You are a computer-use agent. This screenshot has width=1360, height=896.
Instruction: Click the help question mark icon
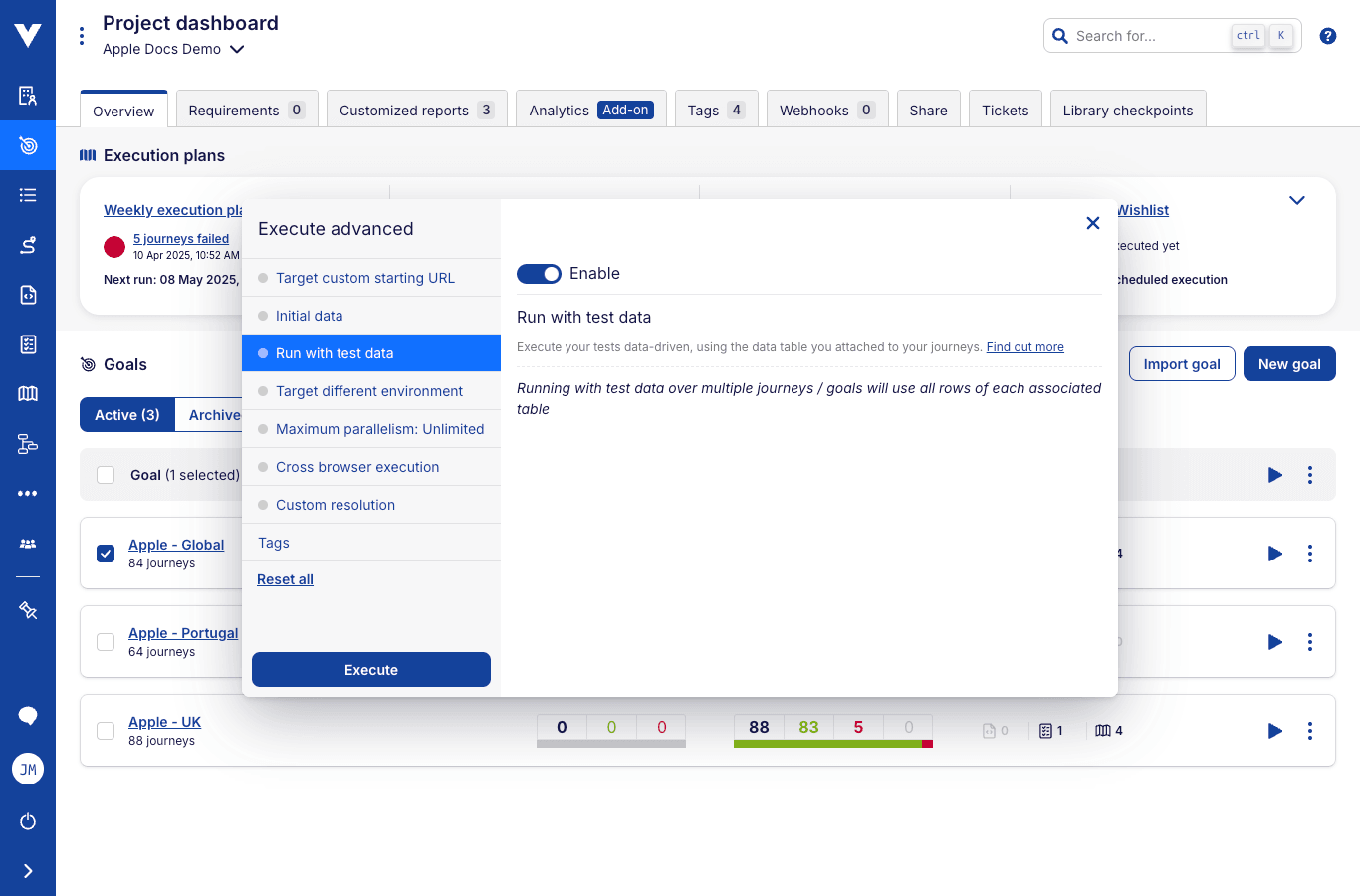tap(1327, 35)
